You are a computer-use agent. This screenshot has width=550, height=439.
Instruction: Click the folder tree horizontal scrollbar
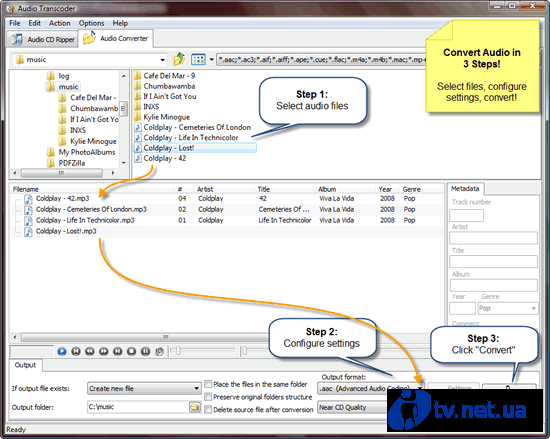(63, 173)
